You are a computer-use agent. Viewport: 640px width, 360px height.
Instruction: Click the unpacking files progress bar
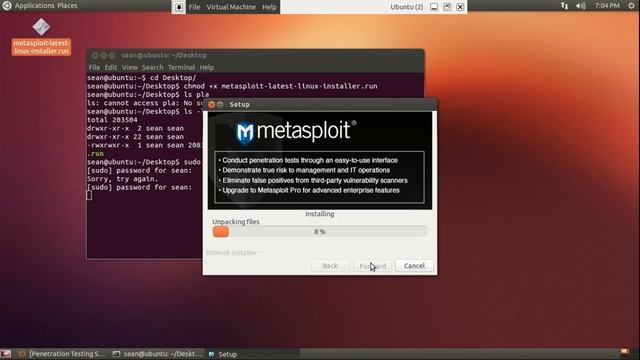(x=320, y=232)
